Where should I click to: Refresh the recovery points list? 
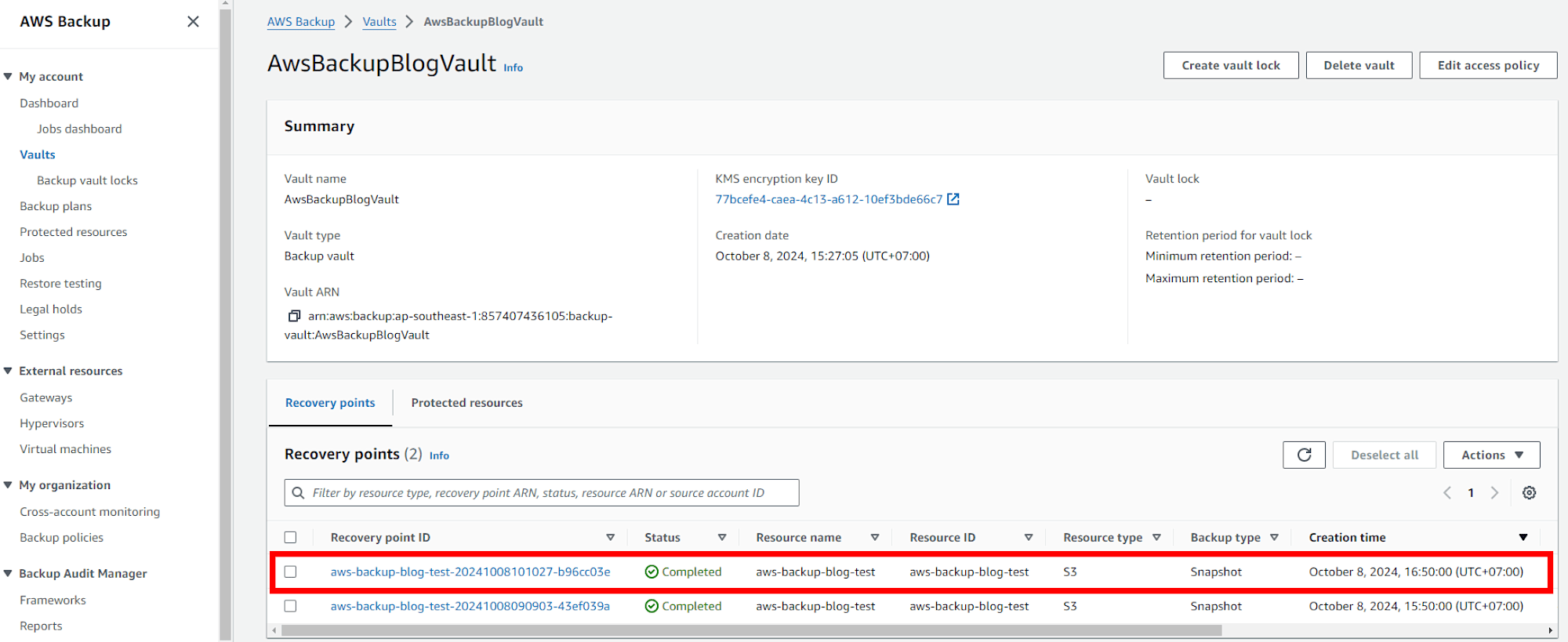click(1304, 455)
